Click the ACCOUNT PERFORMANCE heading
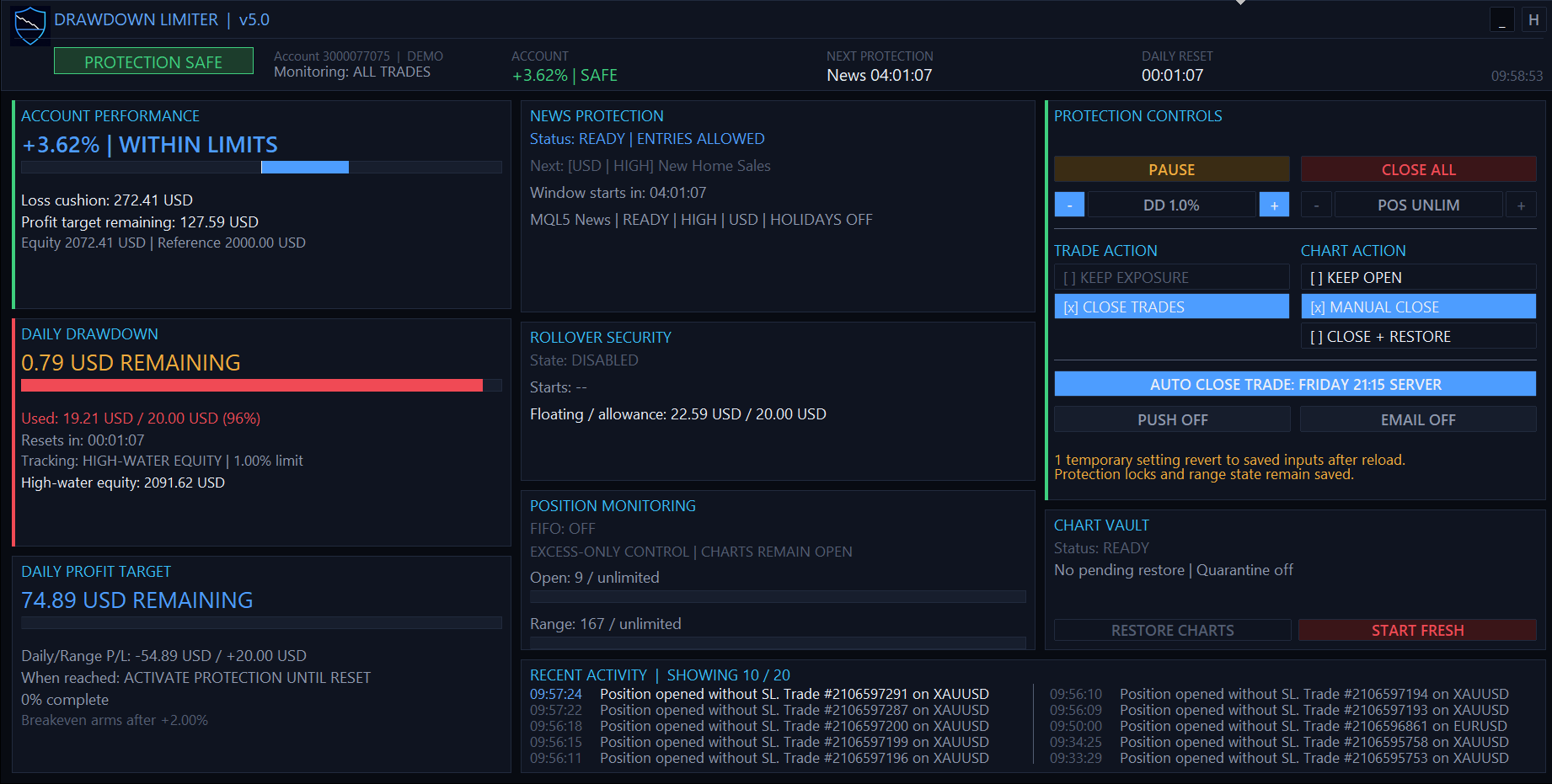Screen dimensions: 1552x784 pyautogui.click(x=110, y=116)
